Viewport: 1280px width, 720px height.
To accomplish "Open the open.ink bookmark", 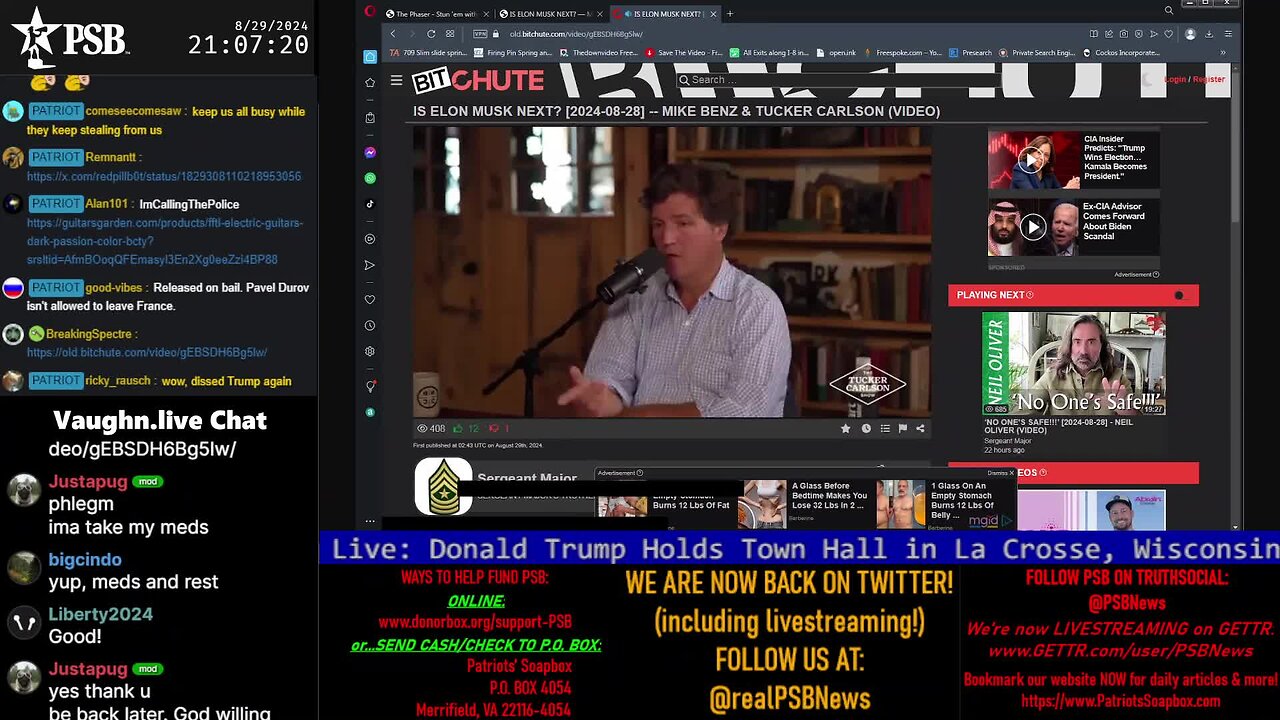I will click(836, 53).
